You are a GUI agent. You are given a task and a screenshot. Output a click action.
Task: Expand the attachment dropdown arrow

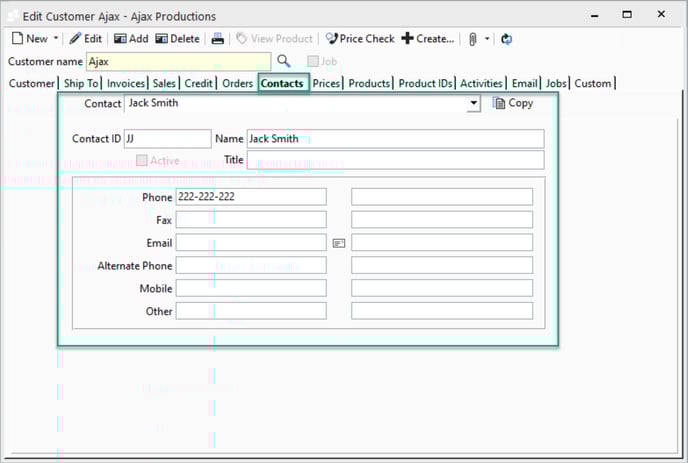(x=487, y=39)
